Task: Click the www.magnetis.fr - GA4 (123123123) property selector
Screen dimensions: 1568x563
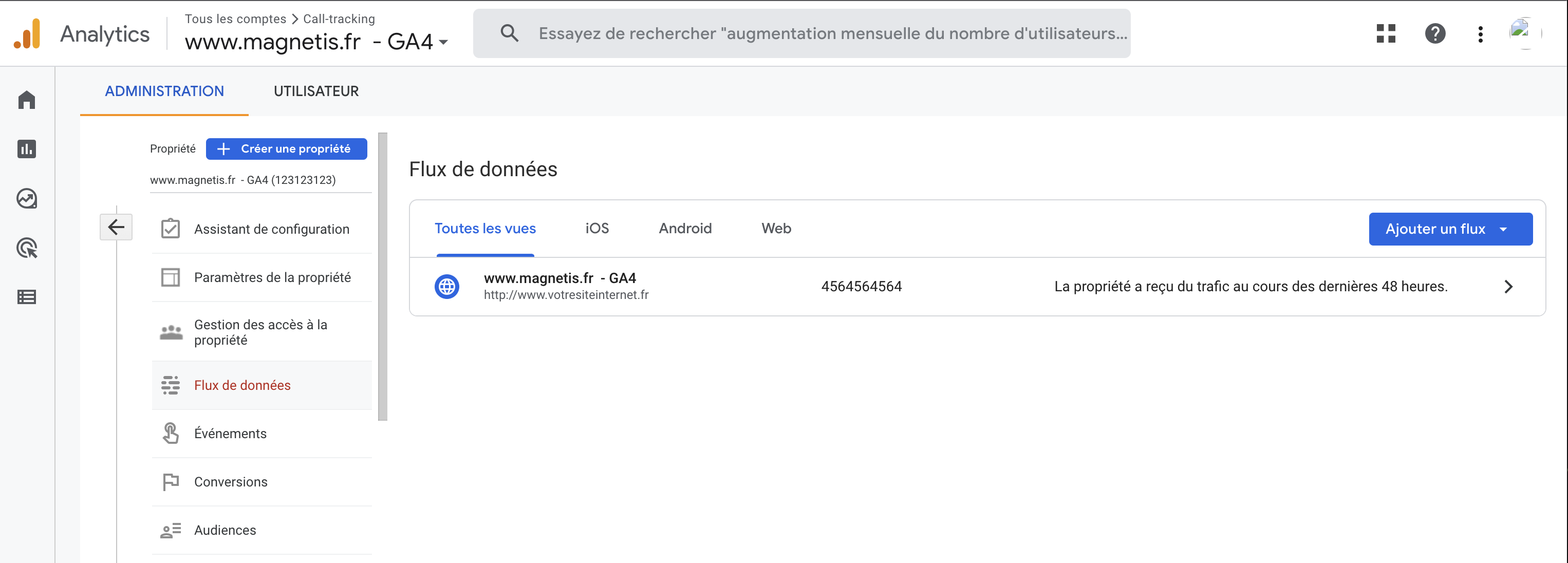Action: point(260,180)
